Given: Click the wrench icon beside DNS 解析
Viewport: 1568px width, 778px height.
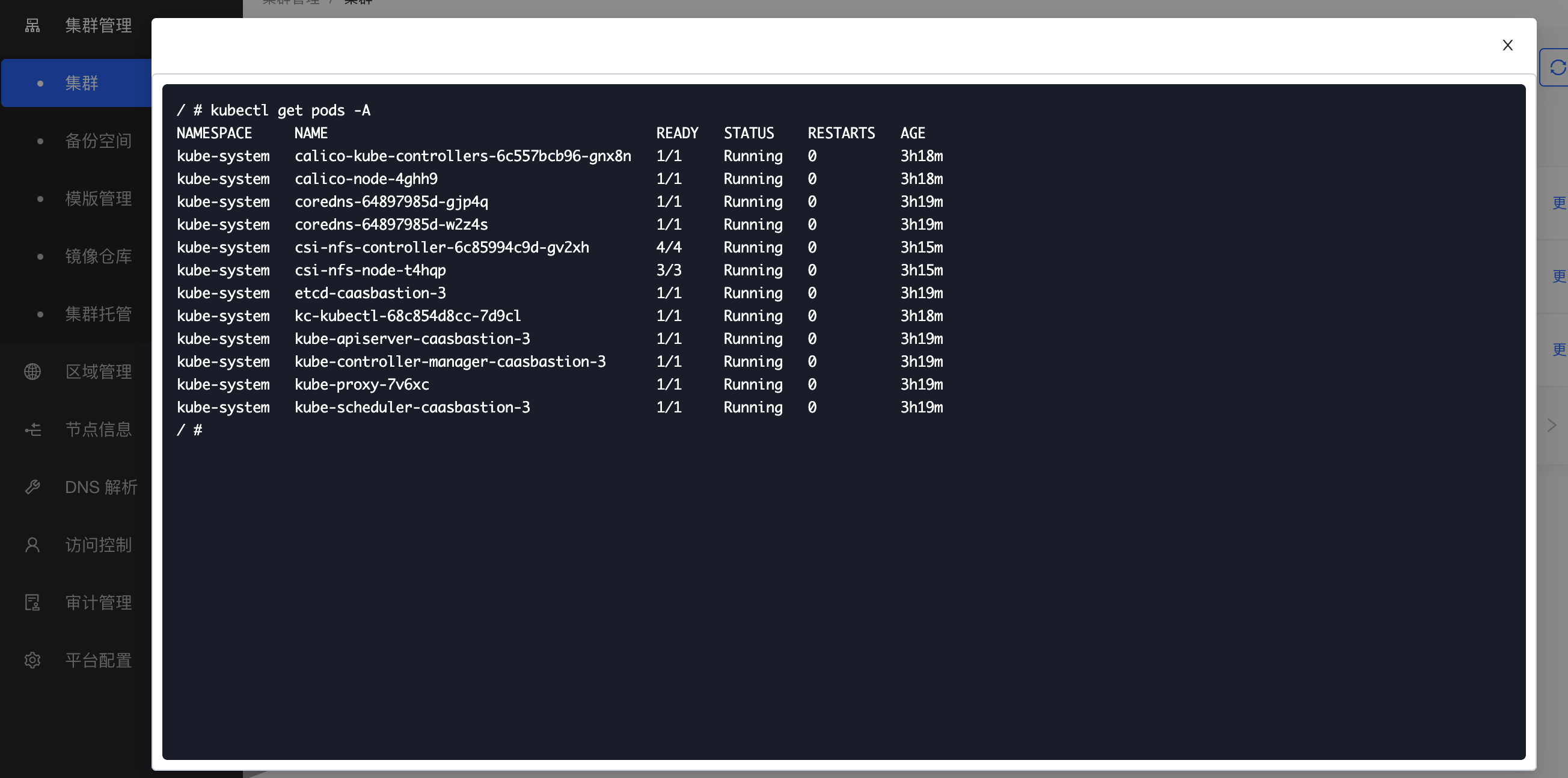Looking at the screenshot, I should coord(32,487).
